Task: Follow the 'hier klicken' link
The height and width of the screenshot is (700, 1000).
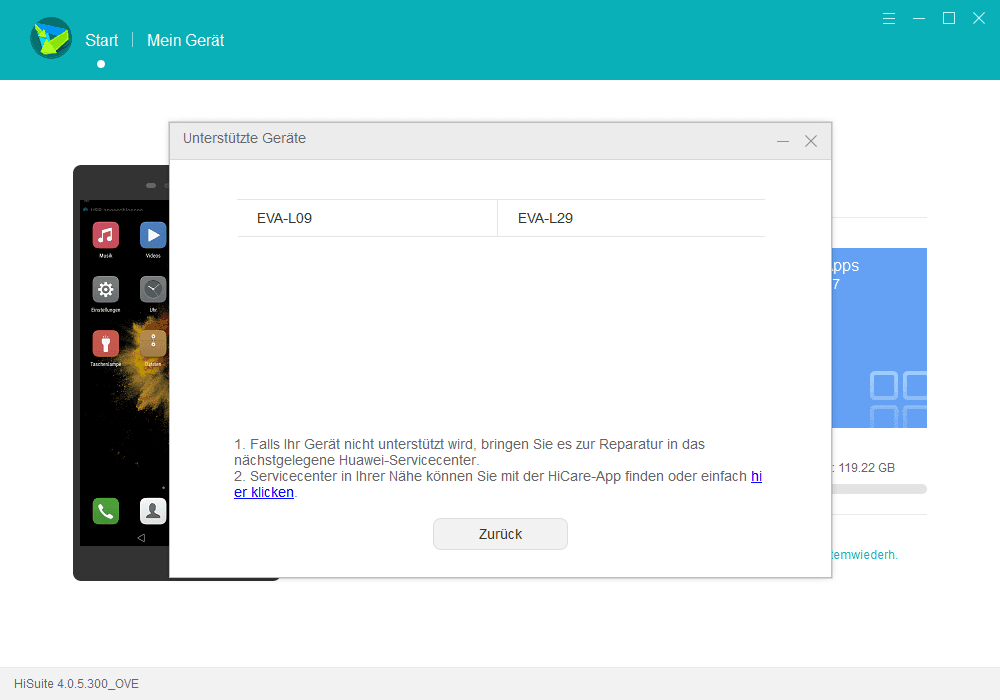Action: (x=264, y=492)
